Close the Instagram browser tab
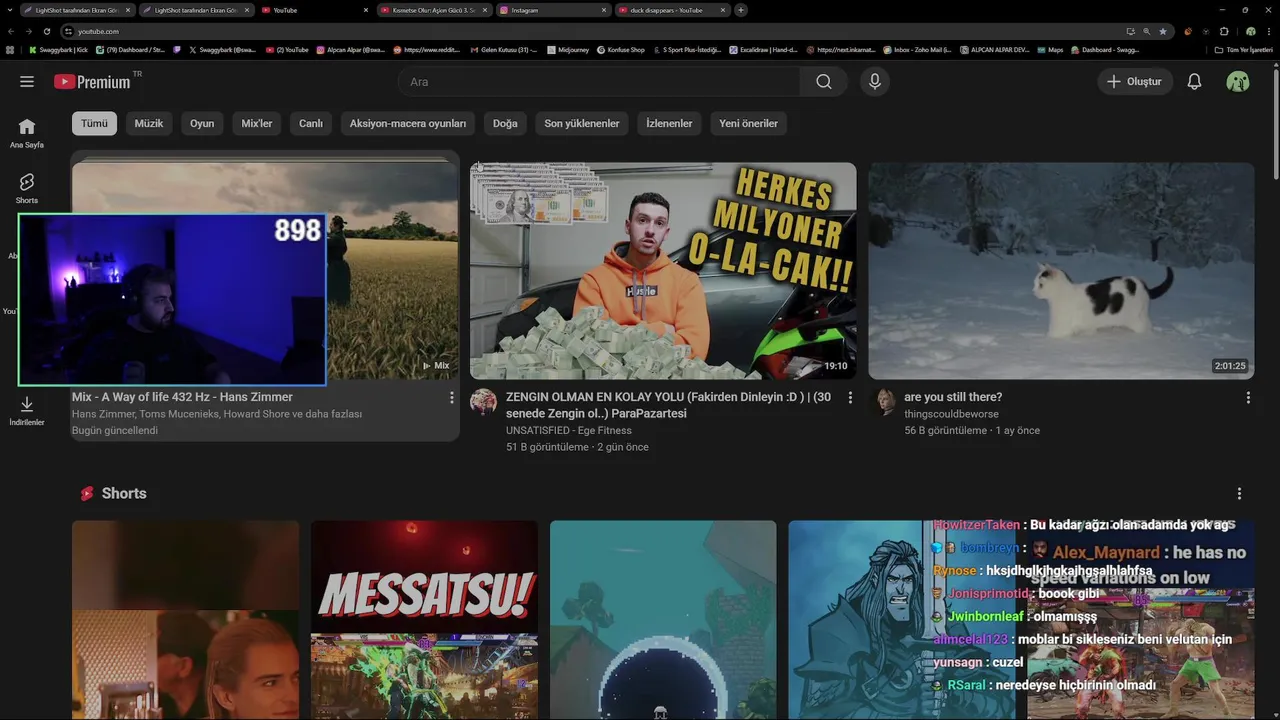 [x=604, y=10]
